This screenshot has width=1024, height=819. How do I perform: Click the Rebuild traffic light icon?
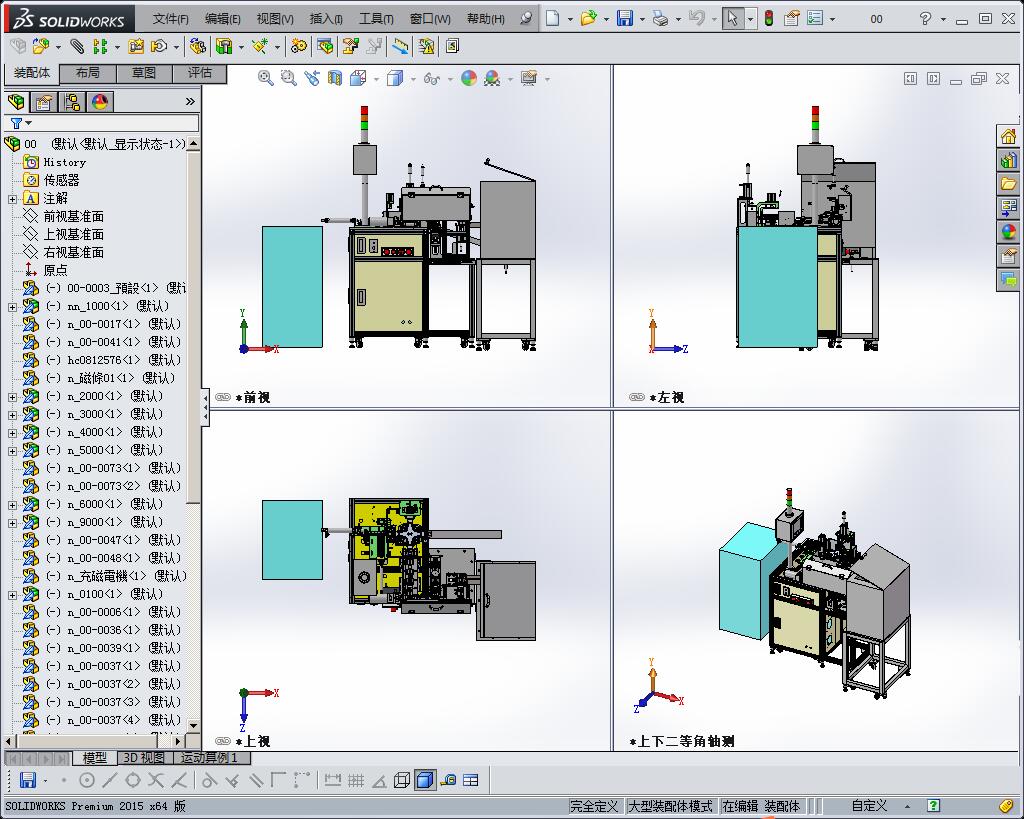(769, 18)
